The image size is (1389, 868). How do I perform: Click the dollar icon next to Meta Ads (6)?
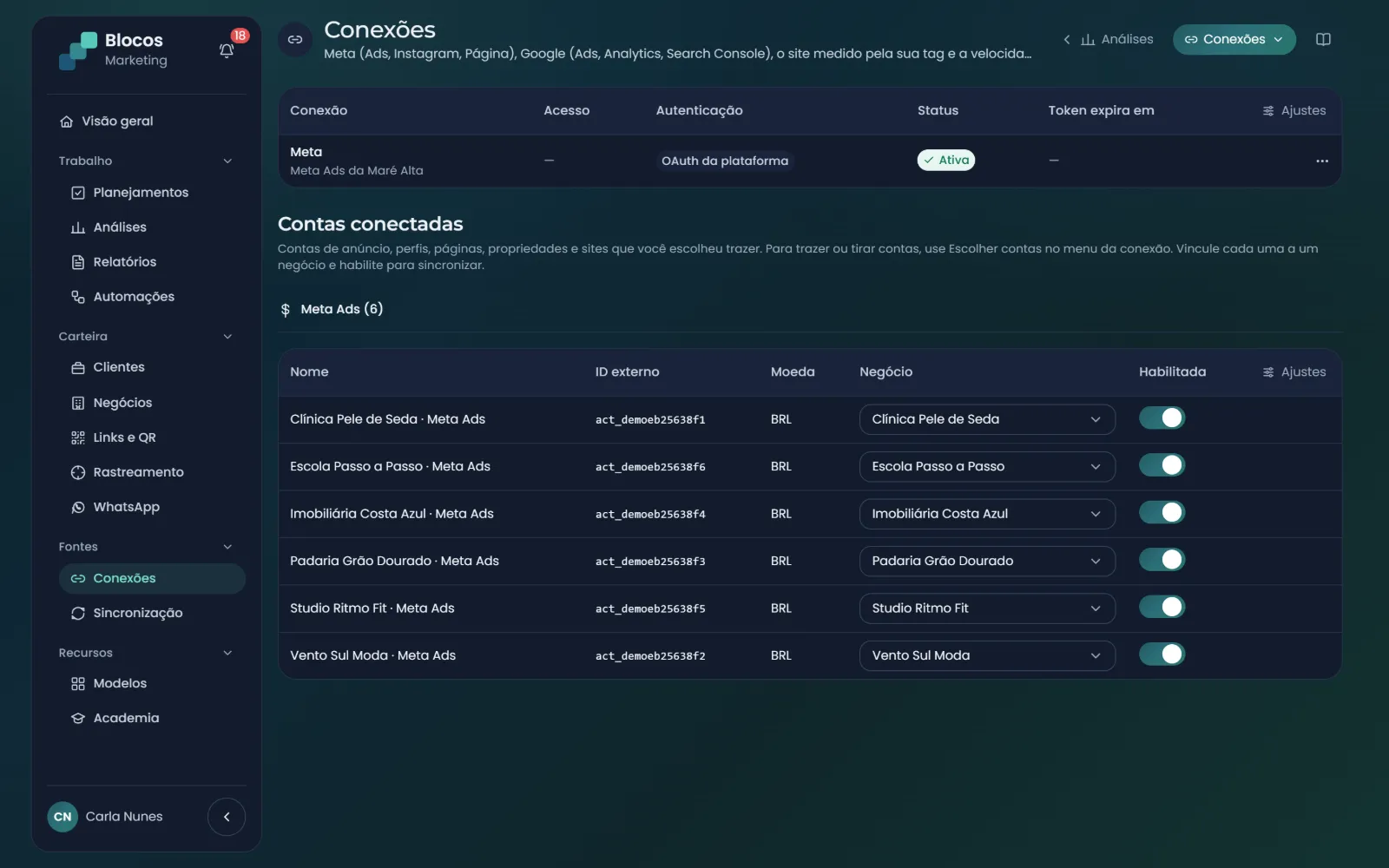click(x=286, y=310)
